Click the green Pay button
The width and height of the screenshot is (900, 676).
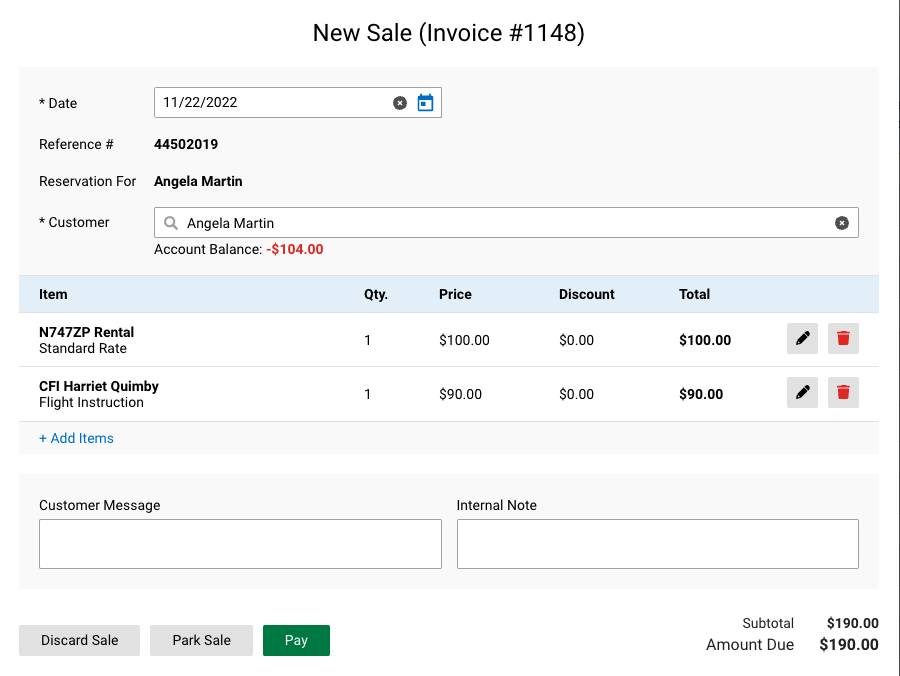[296, 640]
